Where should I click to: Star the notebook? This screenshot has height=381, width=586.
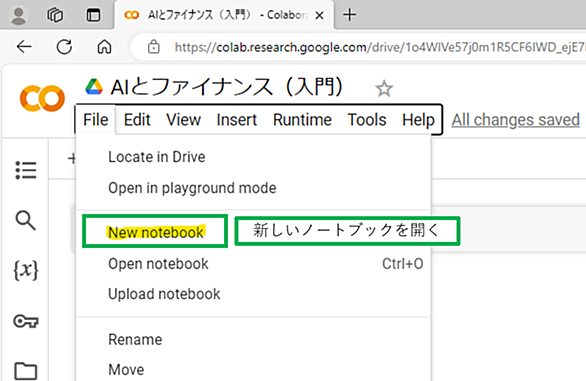click(384, 89)
